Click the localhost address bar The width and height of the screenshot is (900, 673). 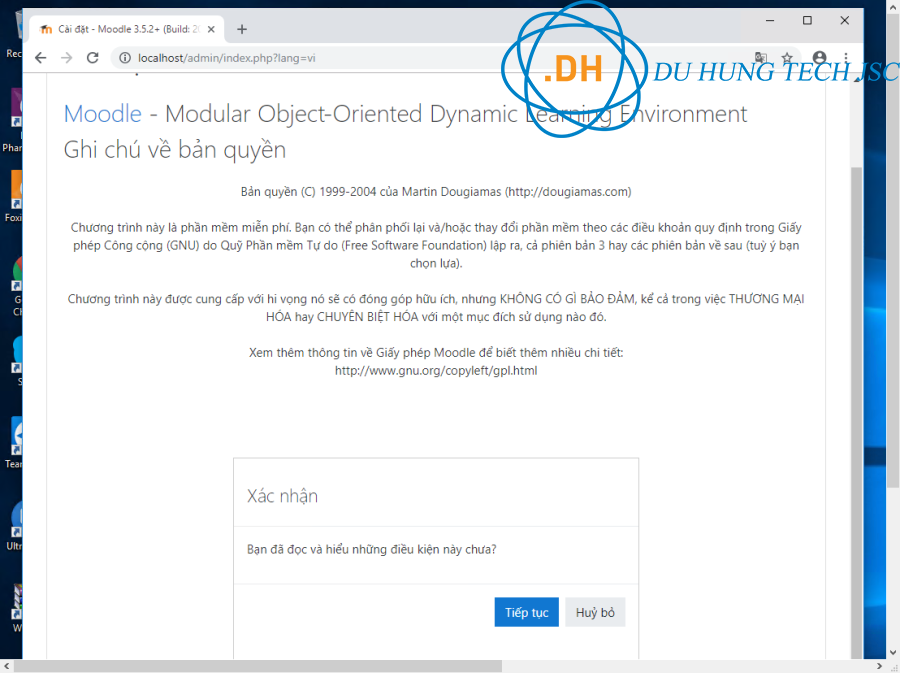tap(400, 58)
